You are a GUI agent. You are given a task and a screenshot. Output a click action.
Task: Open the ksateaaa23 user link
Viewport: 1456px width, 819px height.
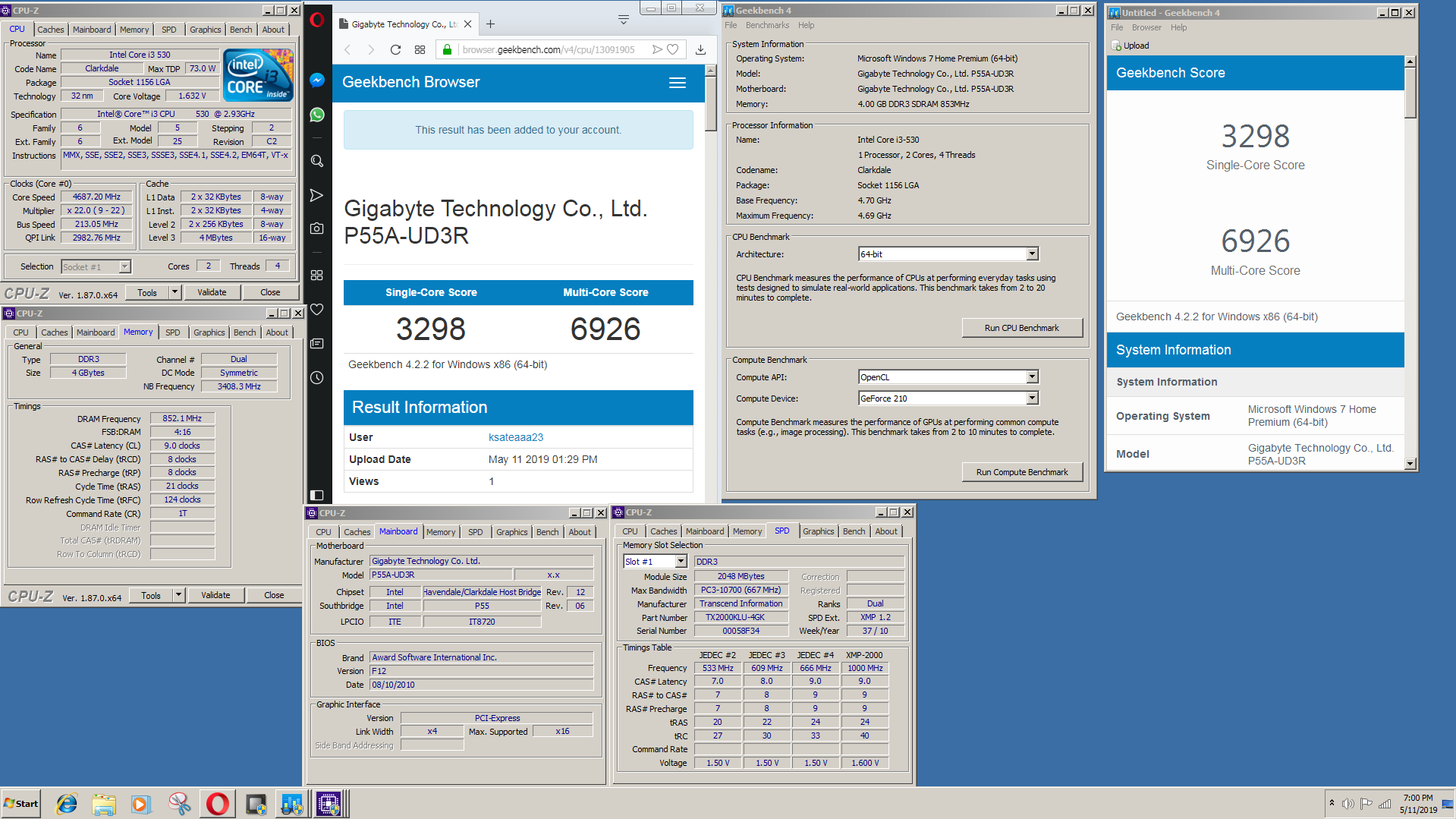(x=516, y=437)
